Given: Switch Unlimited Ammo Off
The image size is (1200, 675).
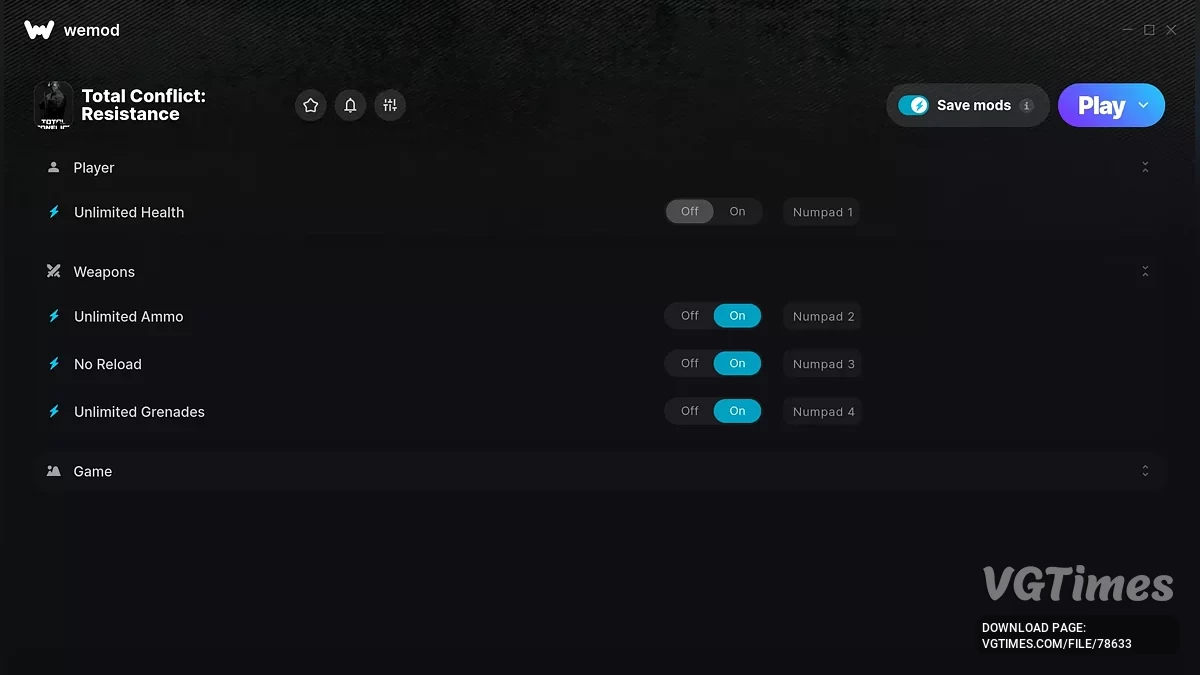Looking at the screenshot, I should click(x=690, y=315).
